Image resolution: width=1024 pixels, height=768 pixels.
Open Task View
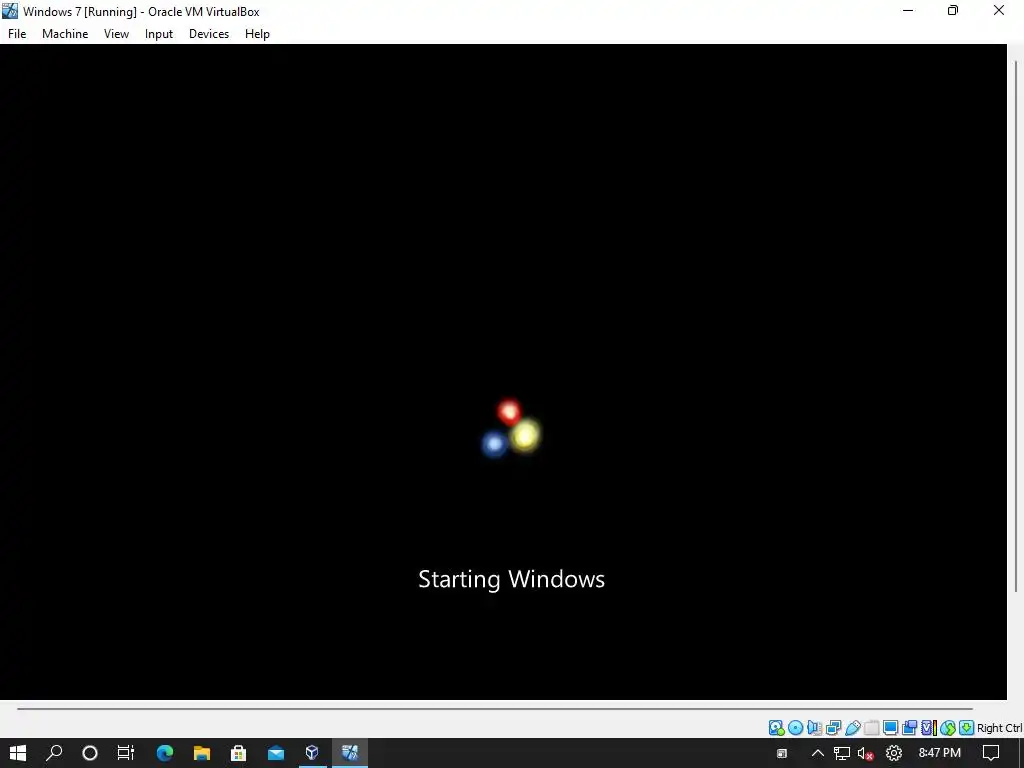point(126,753)
